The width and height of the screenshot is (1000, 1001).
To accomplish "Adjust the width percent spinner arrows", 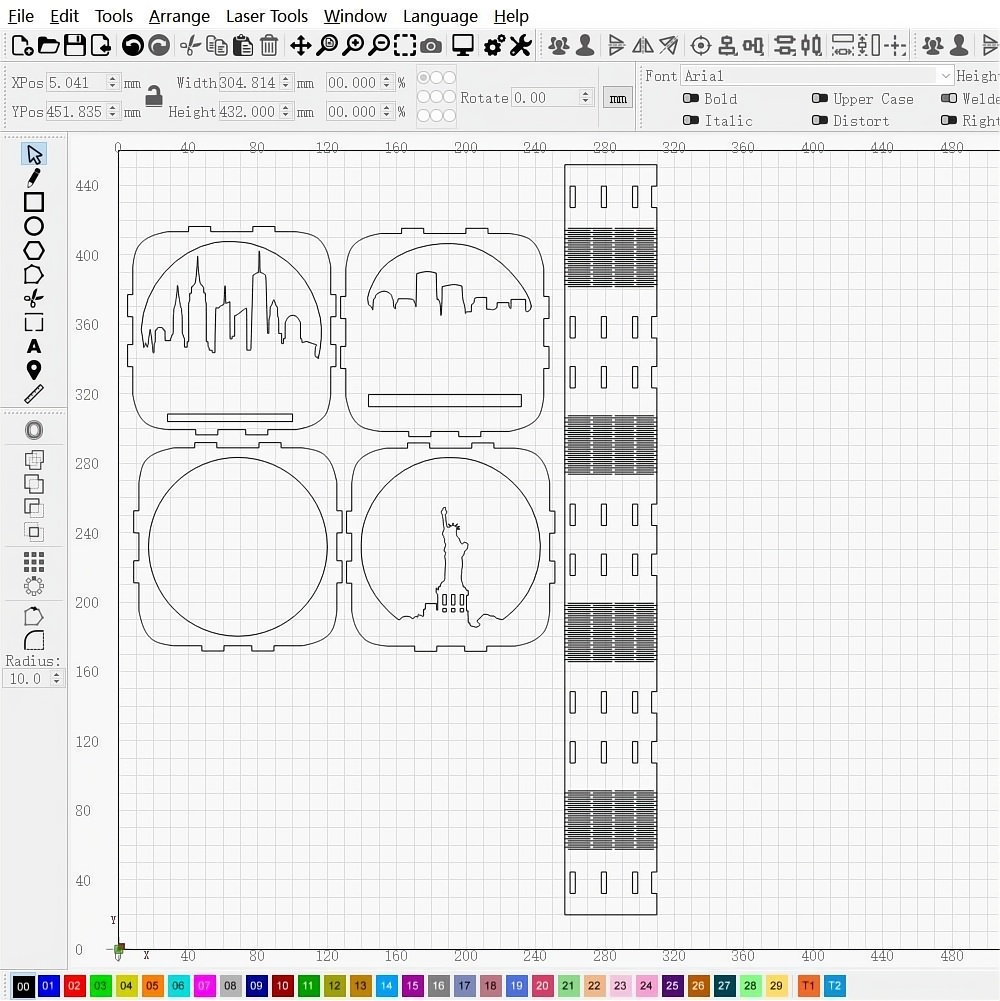I will pos(386,82).
